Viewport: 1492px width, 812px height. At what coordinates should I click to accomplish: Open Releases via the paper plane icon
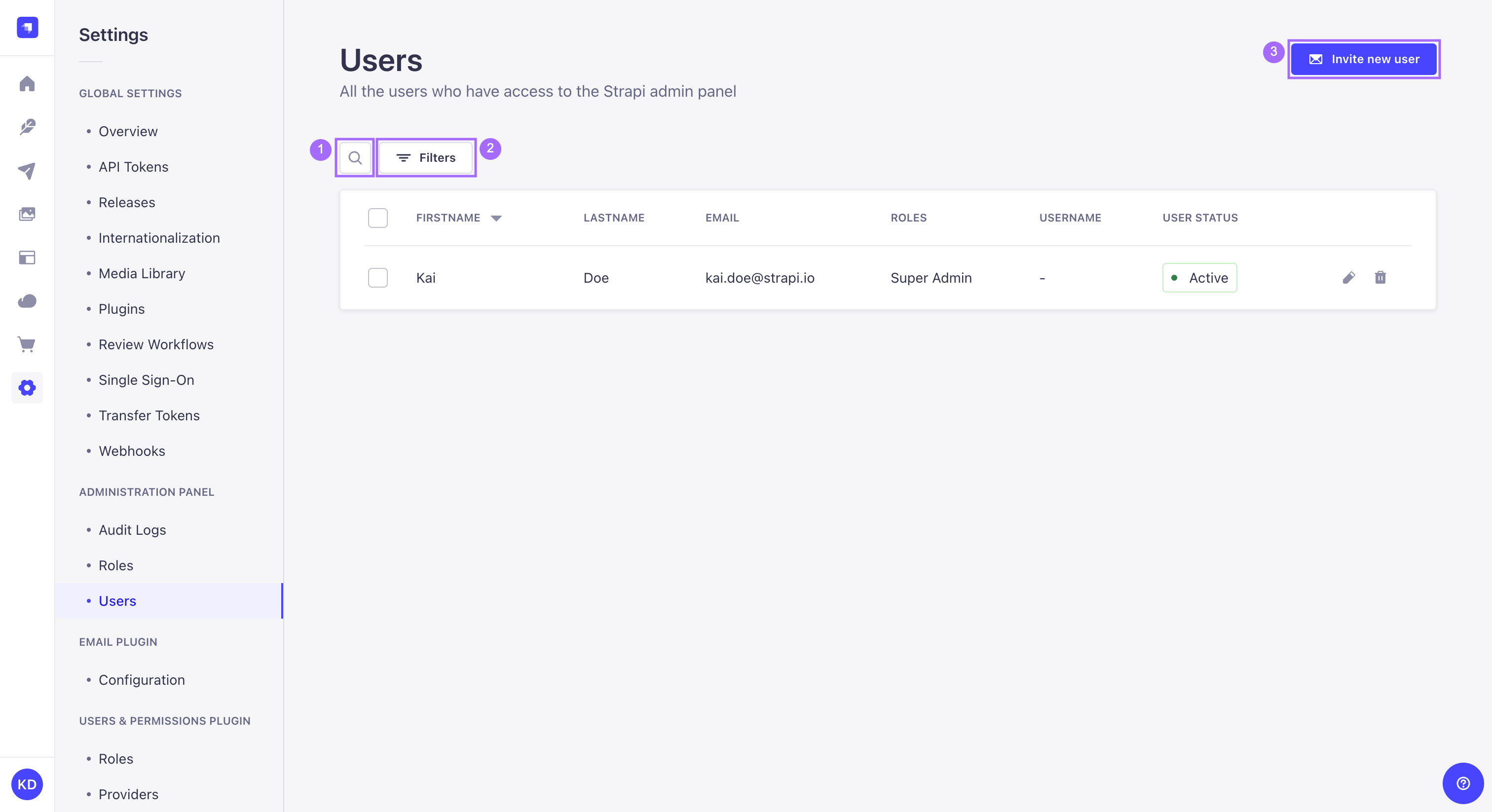[27, 170]
